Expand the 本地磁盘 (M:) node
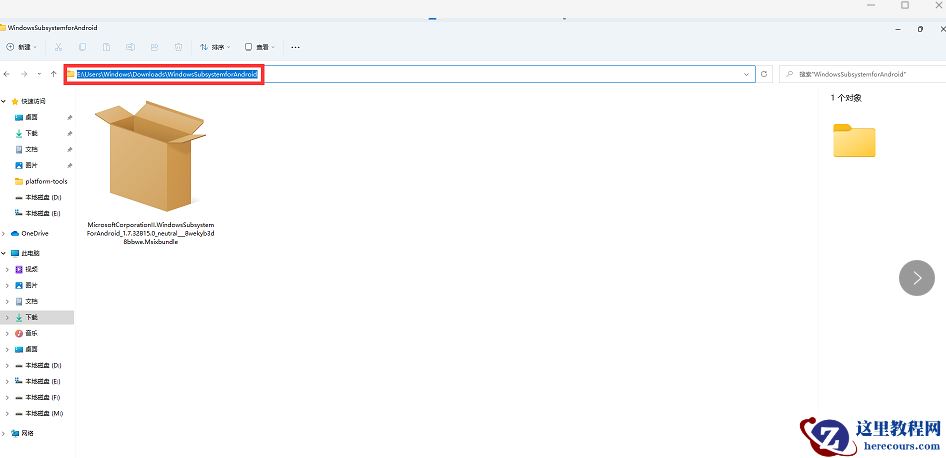This screenshot has height=458, width=946. coord(7,414)
